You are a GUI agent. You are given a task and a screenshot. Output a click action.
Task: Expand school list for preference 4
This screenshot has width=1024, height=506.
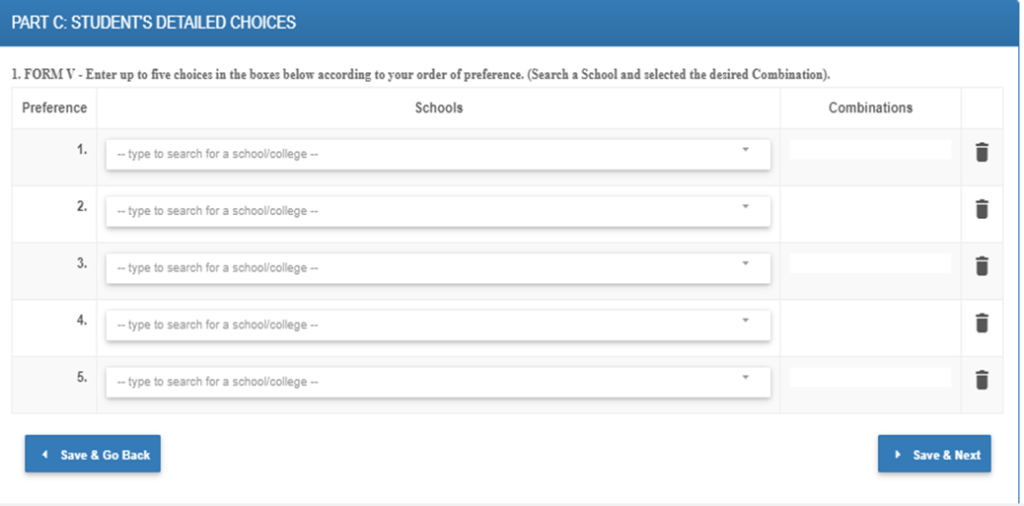745,321
